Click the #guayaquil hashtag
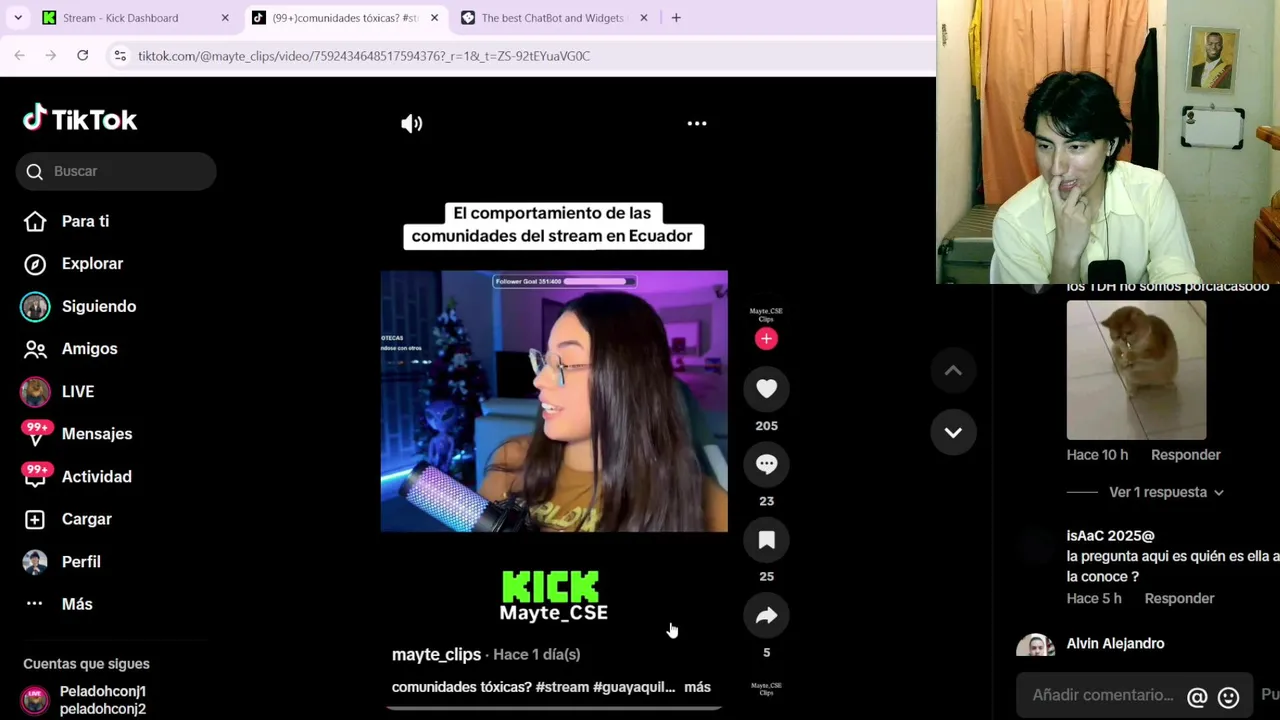 click(634, 687)
